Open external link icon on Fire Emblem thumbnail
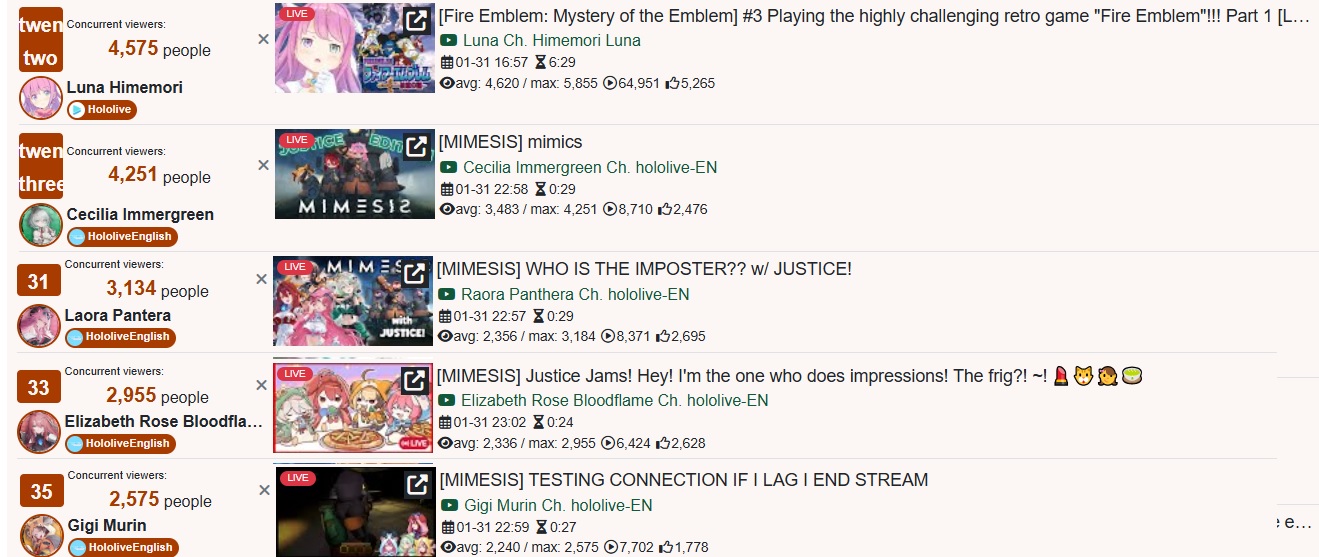This screenshot has width=1319, height=557. 418,20
